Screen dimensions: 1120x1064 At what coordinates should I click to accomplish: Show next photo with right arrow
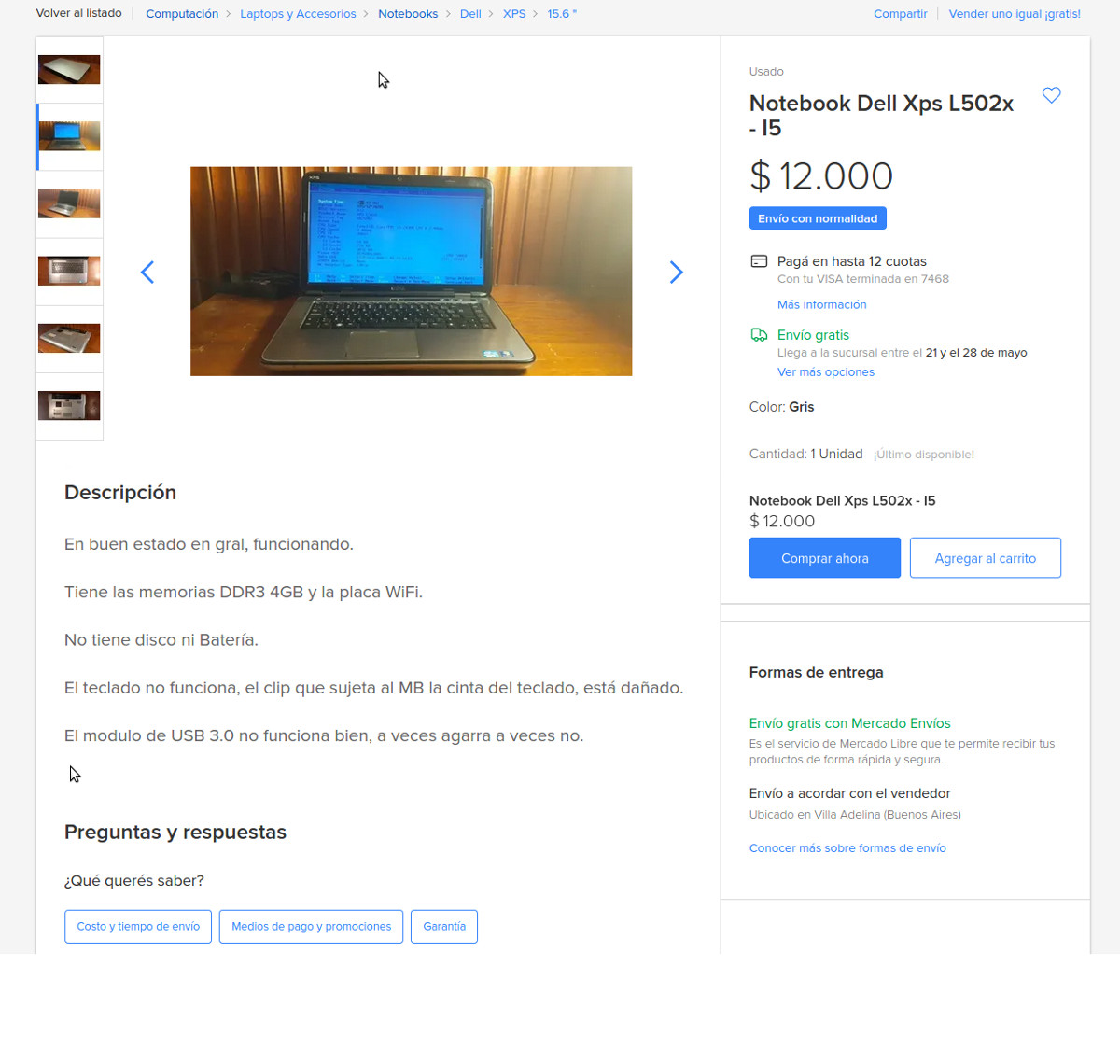point(677,272)
